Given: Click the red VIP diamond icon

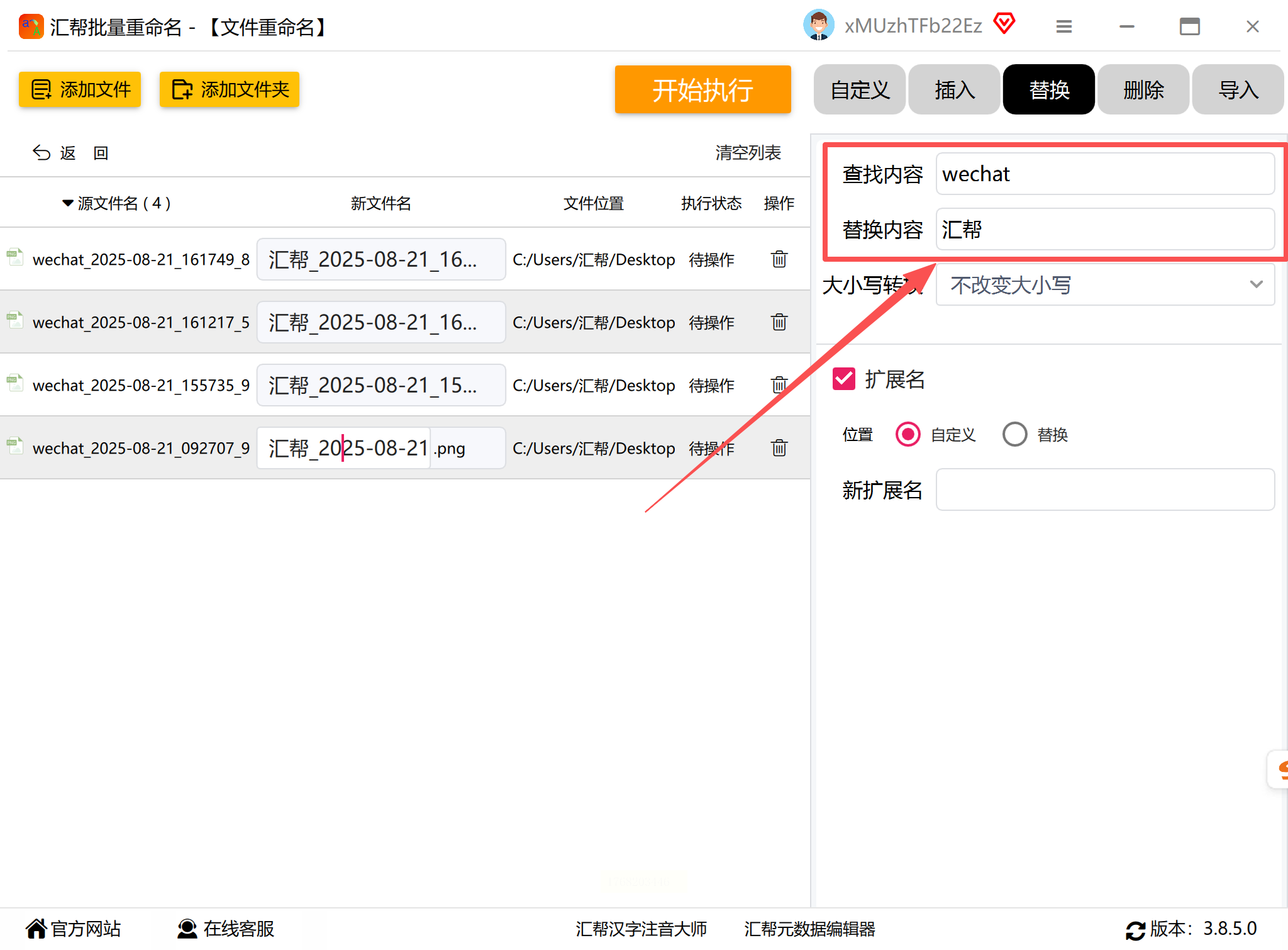Looking at the screenshot, I should point(1004,25).
